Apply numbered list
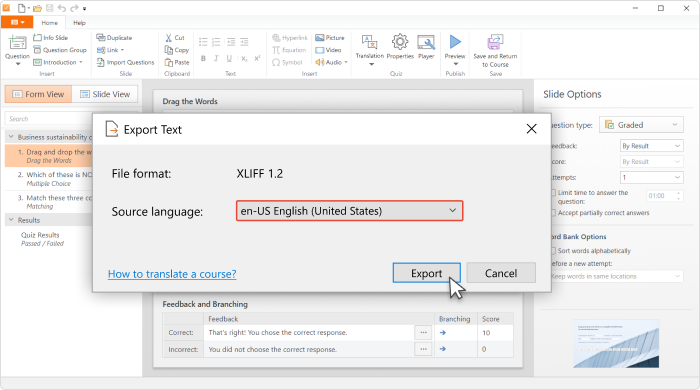700x390 pixels. tap(216, 42)
